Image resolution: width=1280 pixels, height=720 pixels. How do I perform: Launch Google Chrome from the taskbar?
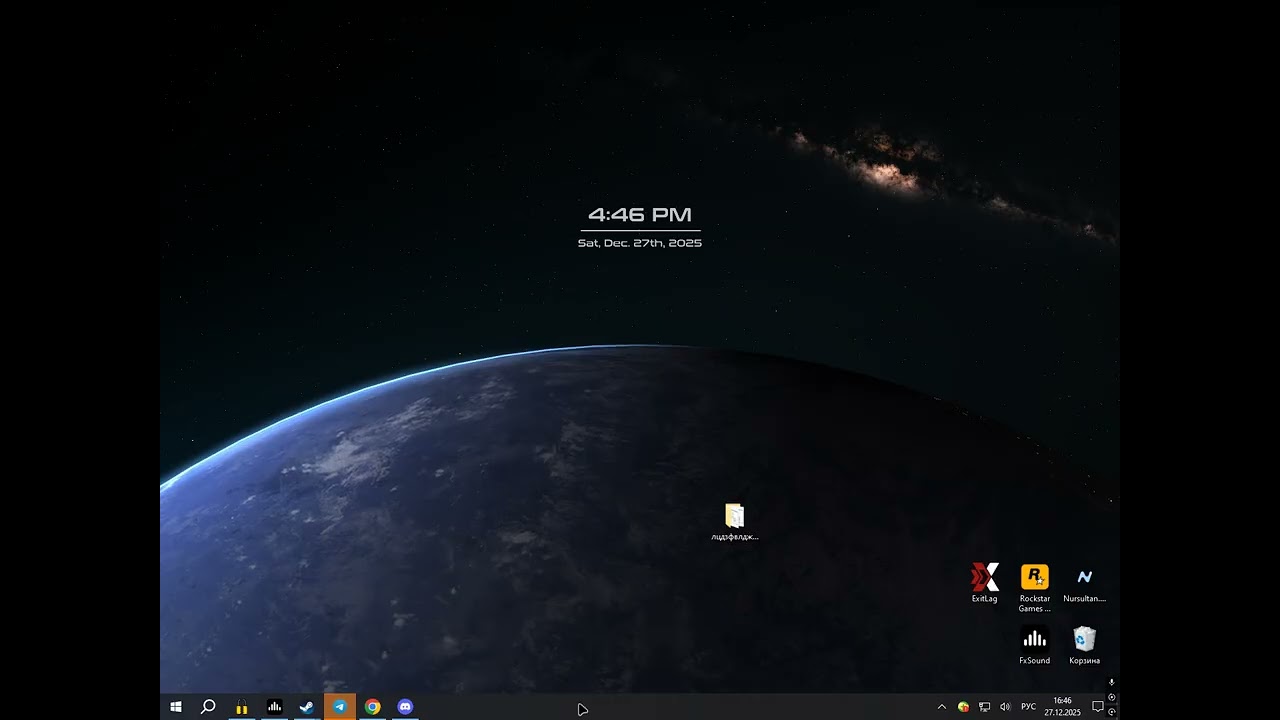tap(372, 707)
